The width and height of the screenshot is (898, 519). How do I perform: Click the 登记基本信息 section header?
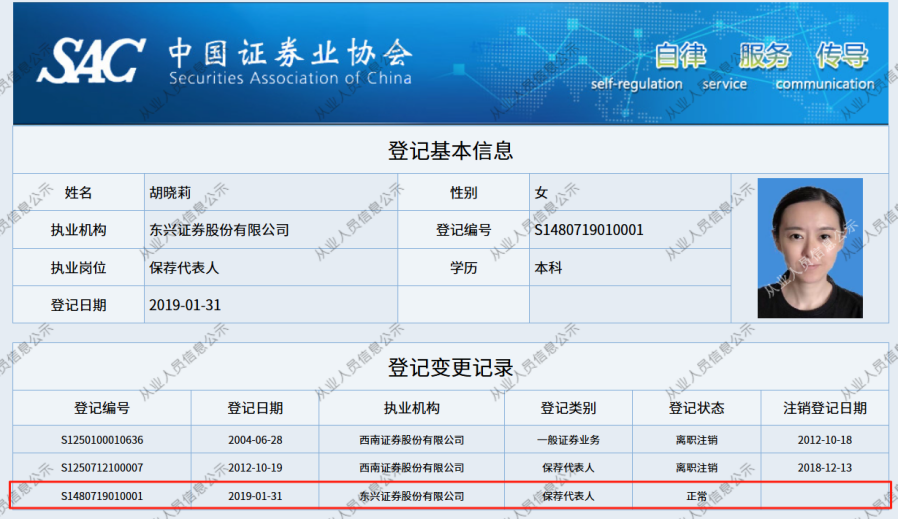[x=450, y=151]
